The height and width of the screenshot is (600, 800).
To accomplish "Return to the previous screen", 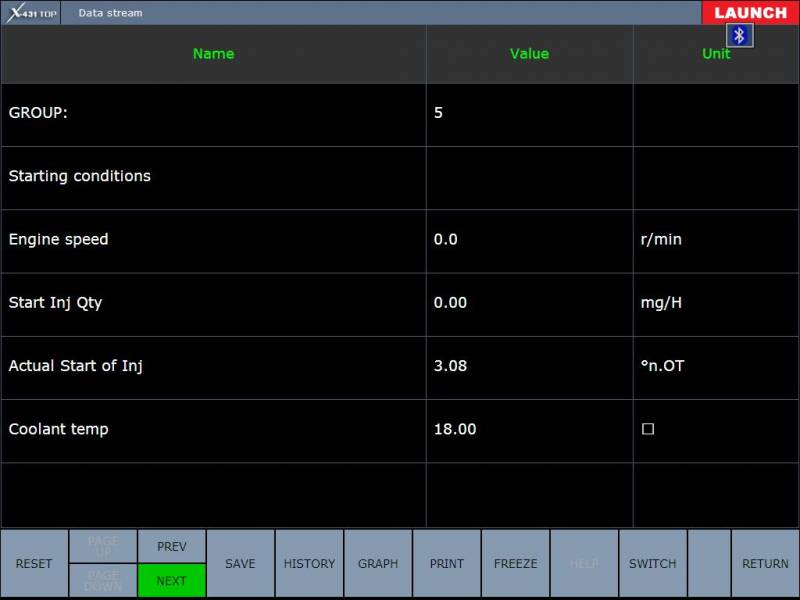I will coord(765,564).
